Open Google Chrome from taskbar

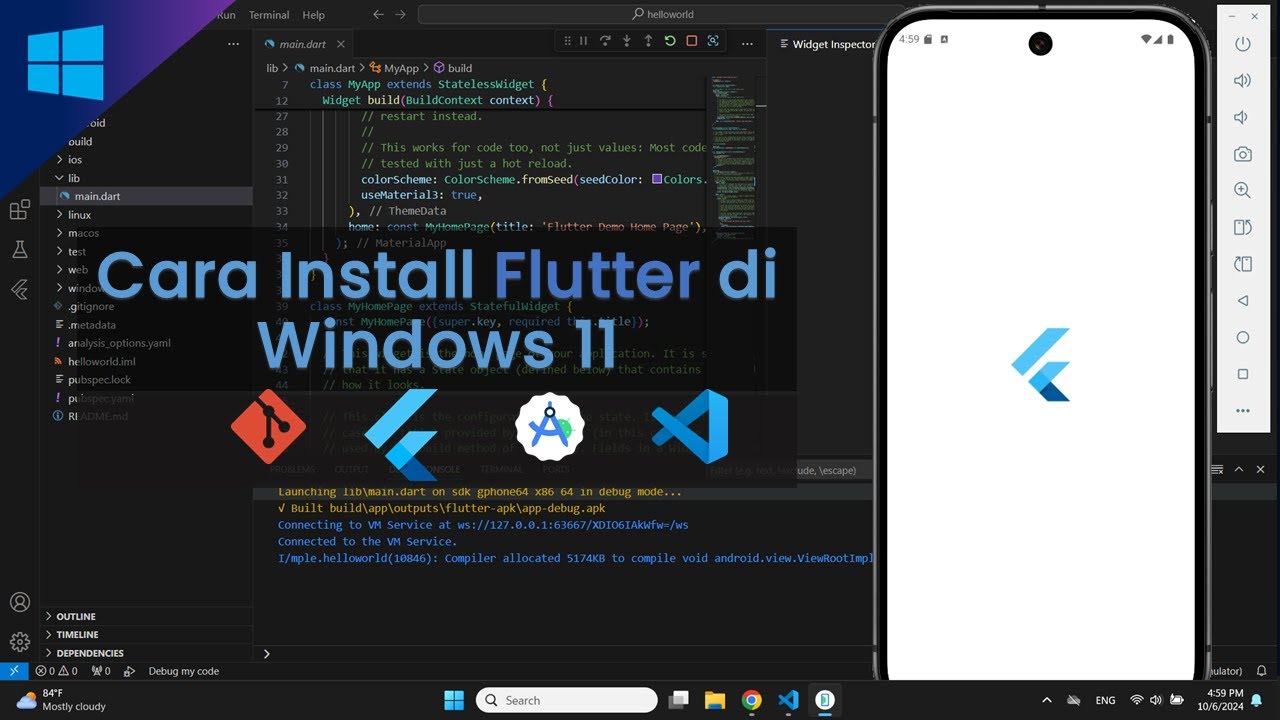point(752,700)
